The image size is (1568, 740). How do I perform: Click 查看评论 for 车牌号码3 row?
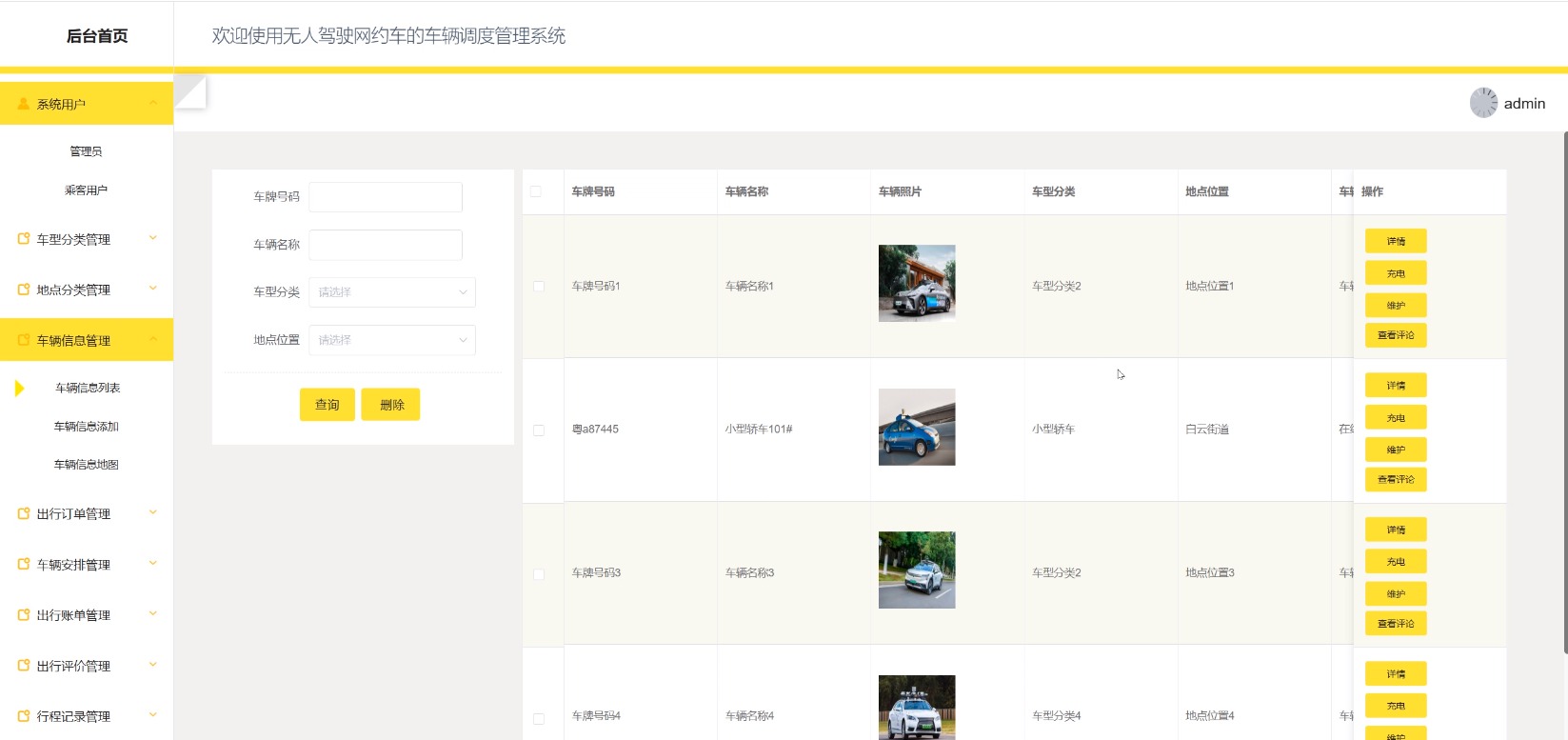coord(1396,624)
